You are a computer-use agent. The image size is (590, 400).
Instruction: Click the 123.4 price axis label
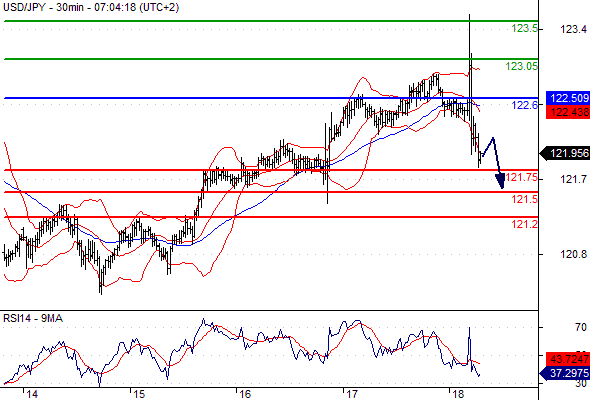pos(573,29)
